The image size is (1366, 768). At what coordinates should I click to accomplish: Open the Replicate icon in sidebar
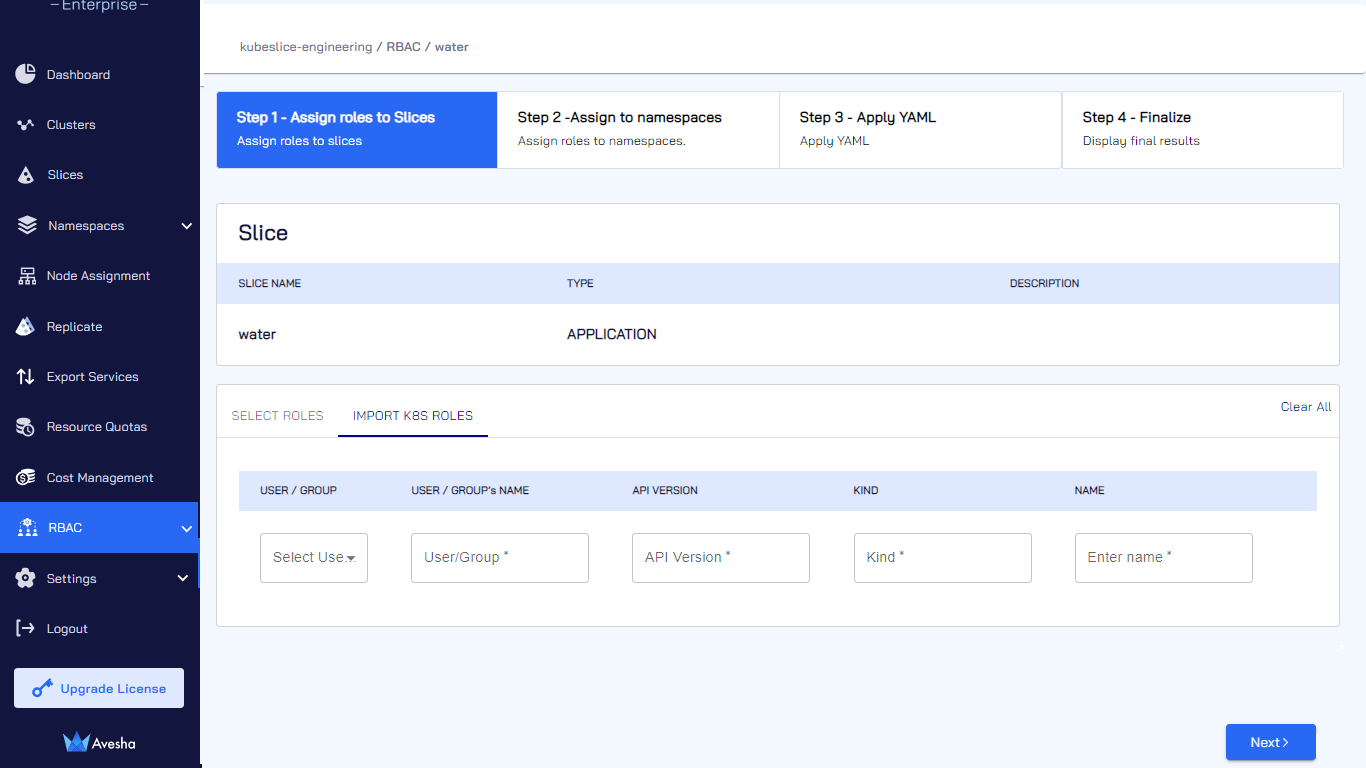26,326
